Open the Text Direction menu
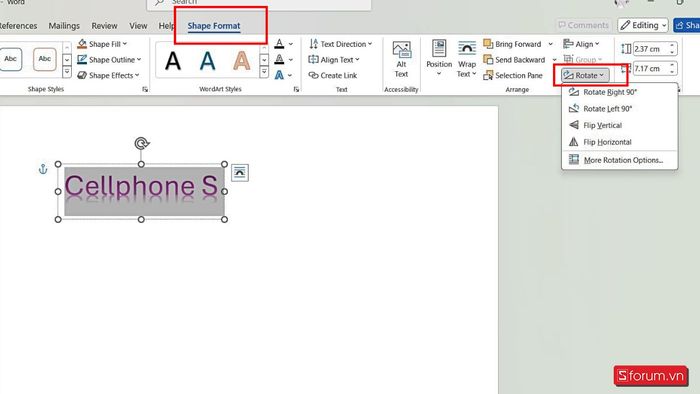The height and width of the screenshot is (394, 700). [340, 44]
